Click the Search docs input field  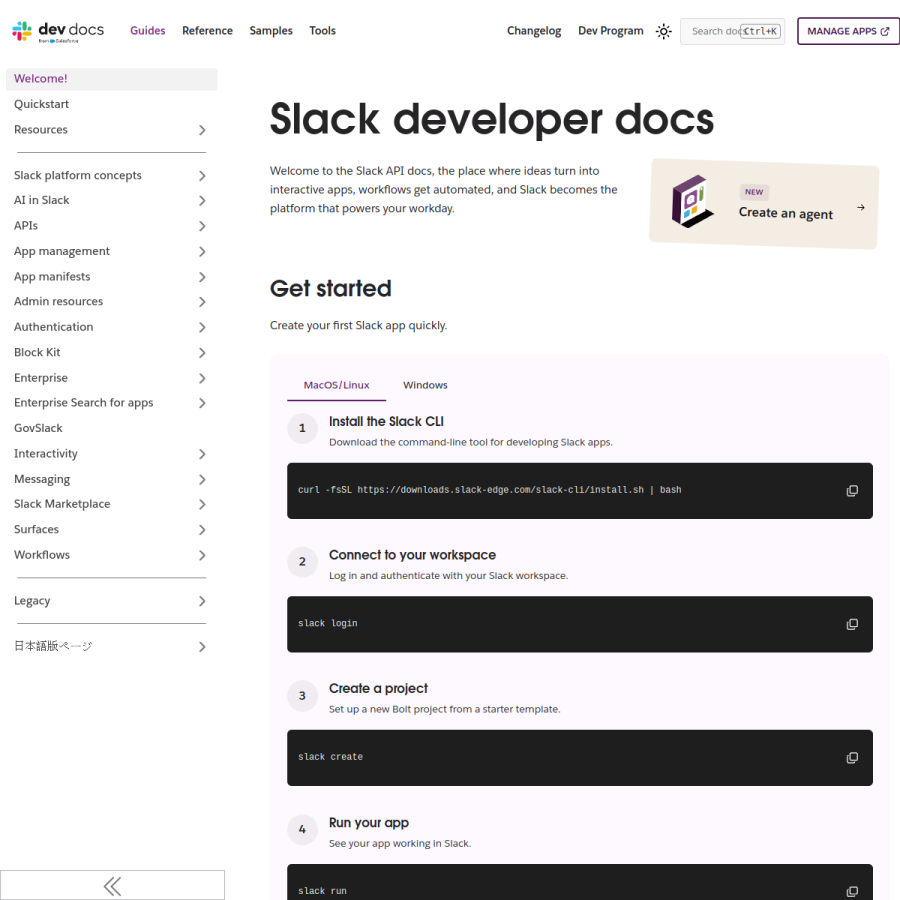[x=732, y=31]
